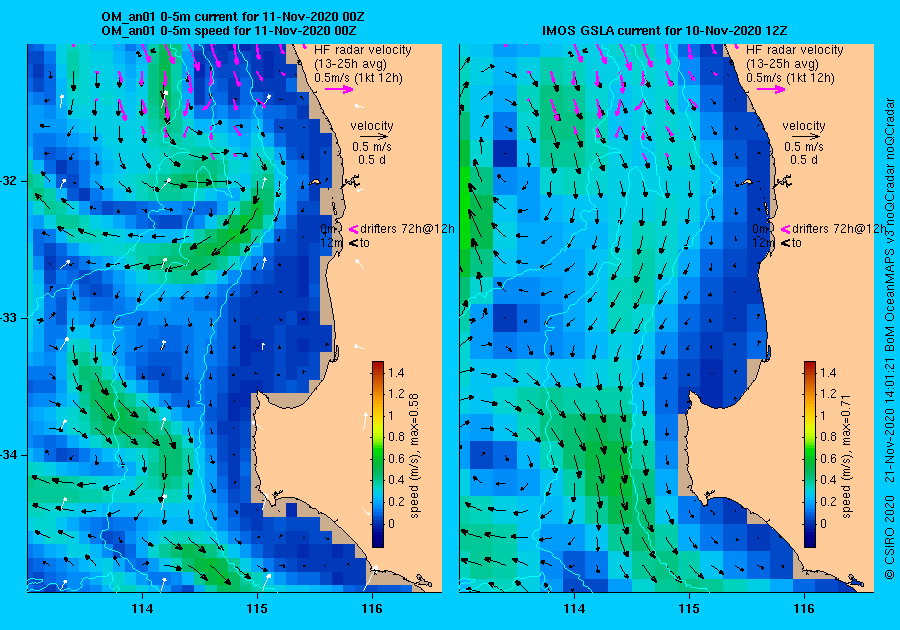This screenshot has width=900, height=630.
Task: Click 'HF radar velocity' on the left map
Action: pyautogui.click(x=363, y=50)
